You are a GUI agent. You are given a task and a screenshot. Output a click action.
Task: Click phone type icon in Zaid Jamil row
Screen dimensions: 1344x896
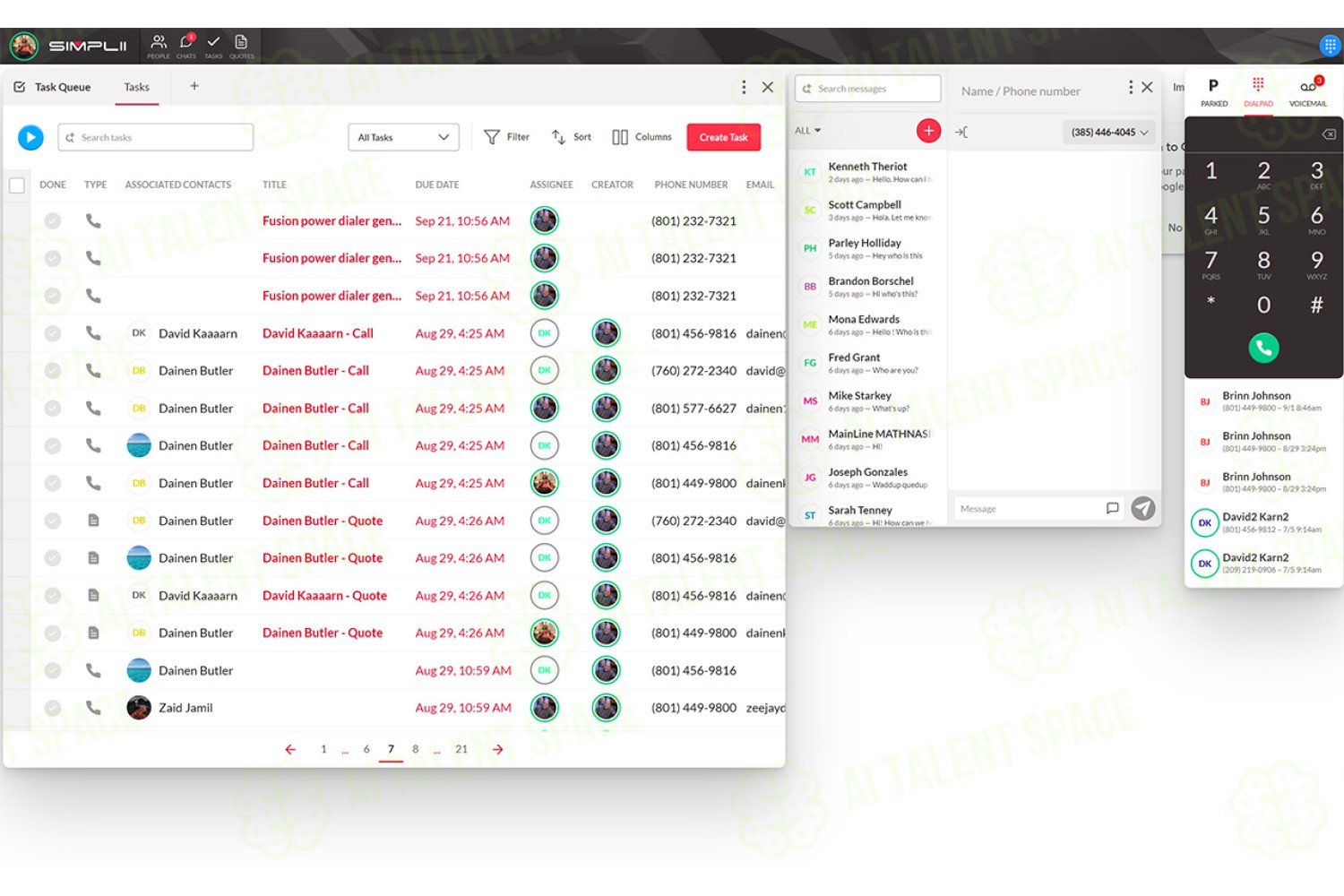point(93,708)
